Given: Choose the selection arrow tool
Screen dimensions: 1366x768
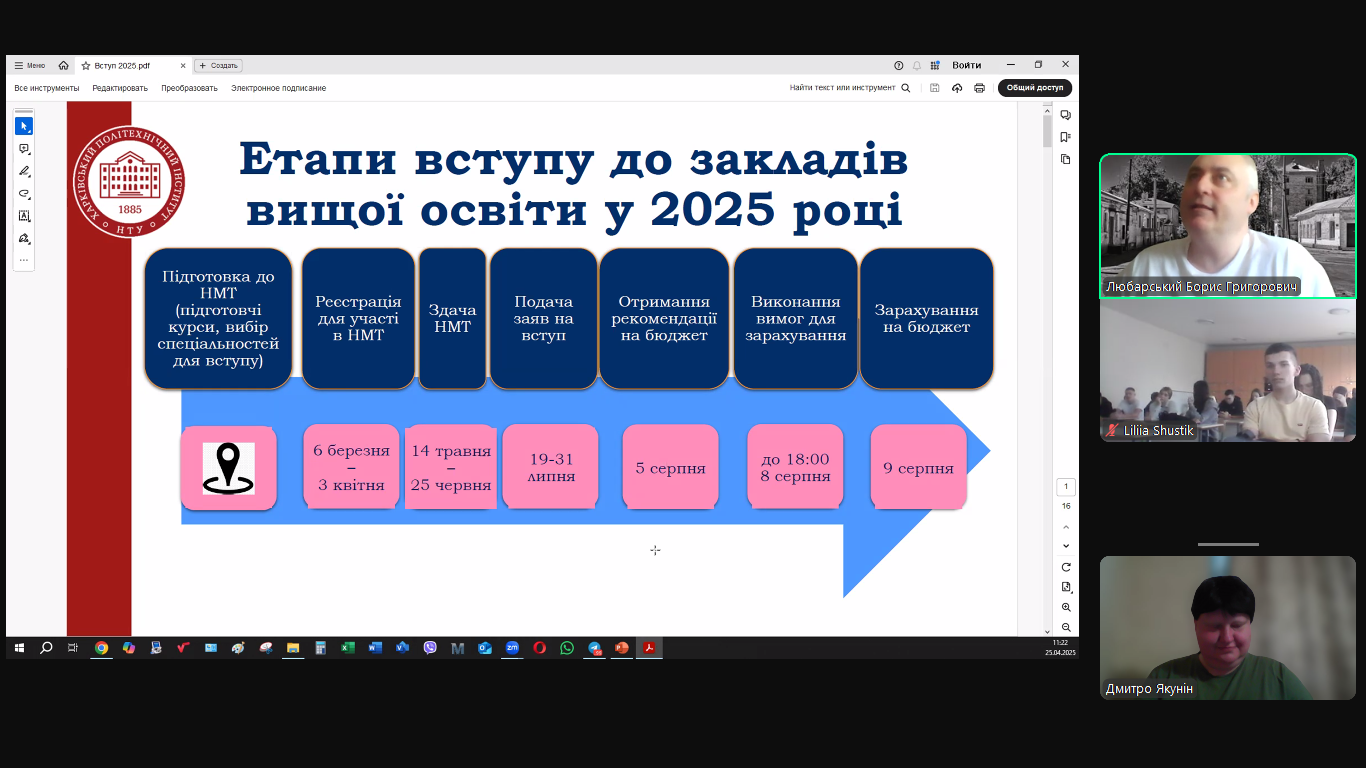Looking at the screenshot, I should click(24, 126).
